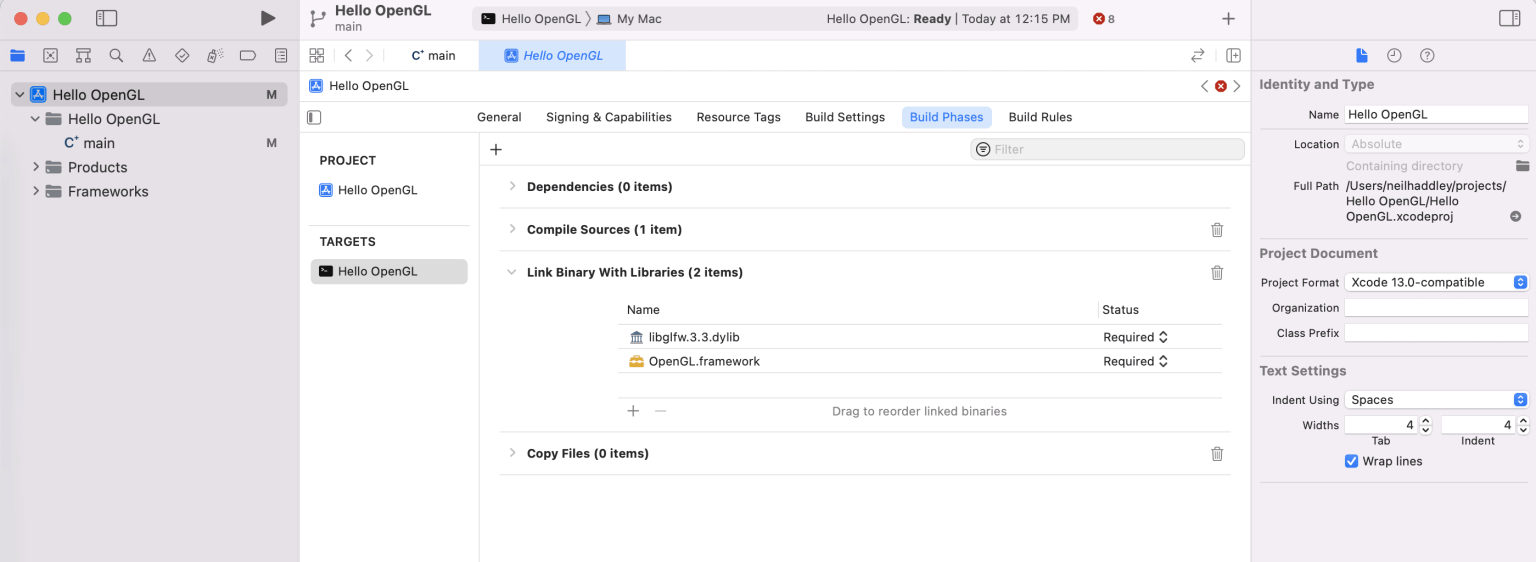
Task: Collapse the Hello OpenGL group folder
Action: (35, 119)
